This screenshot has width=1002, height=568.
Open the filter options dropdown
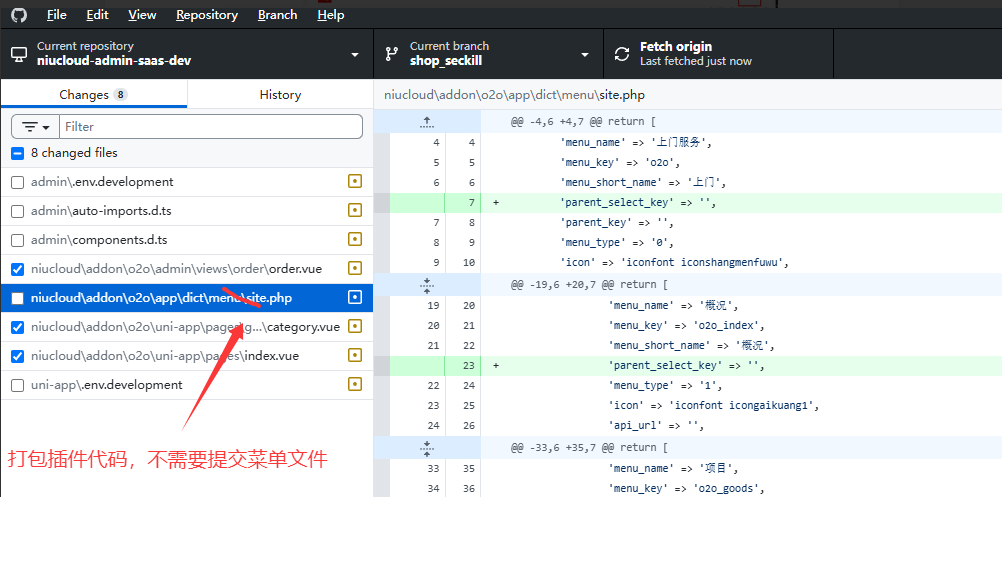pos(36,127)
